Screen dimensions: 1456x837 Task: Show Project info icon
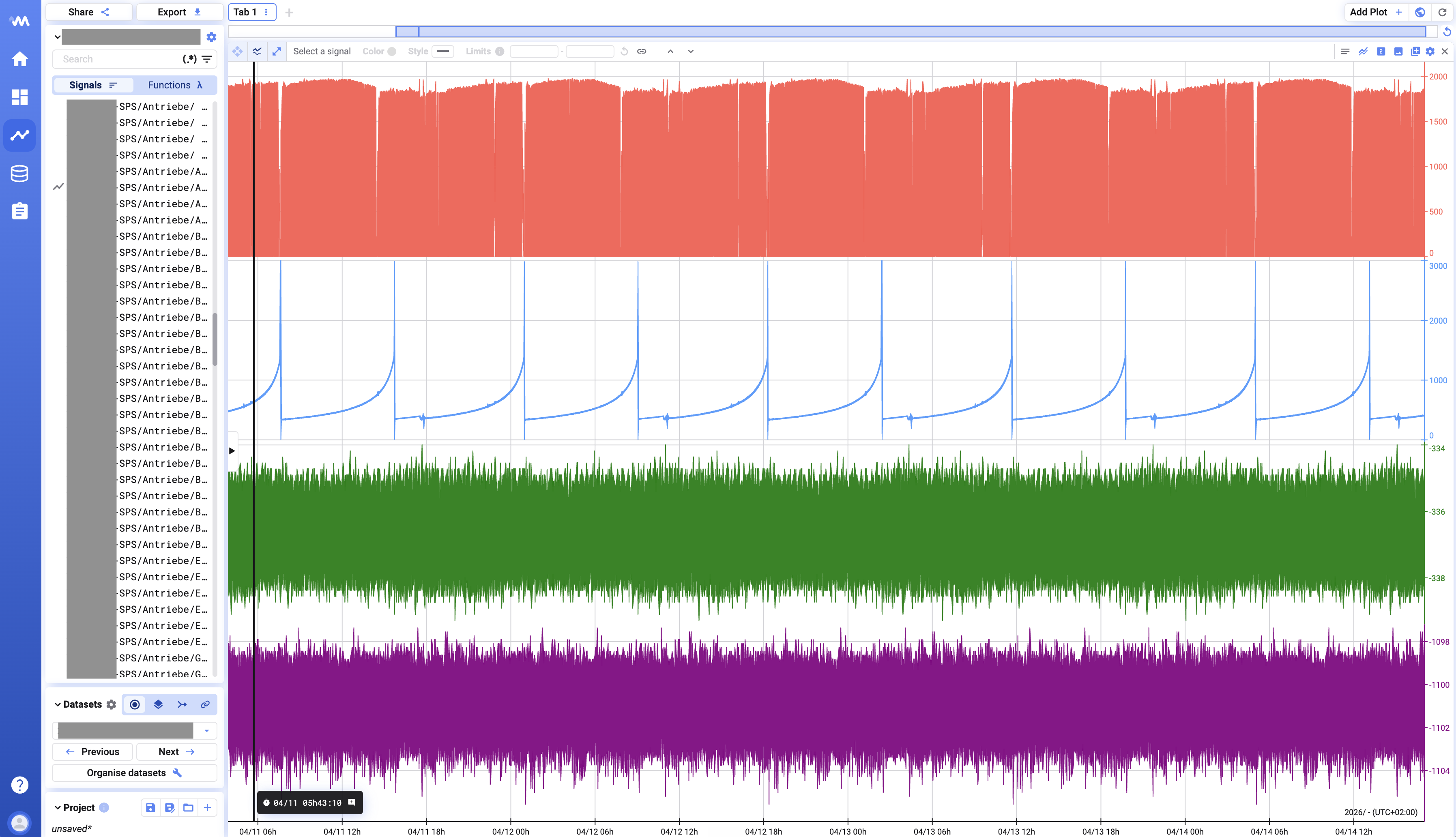click(x=104, y=807)
